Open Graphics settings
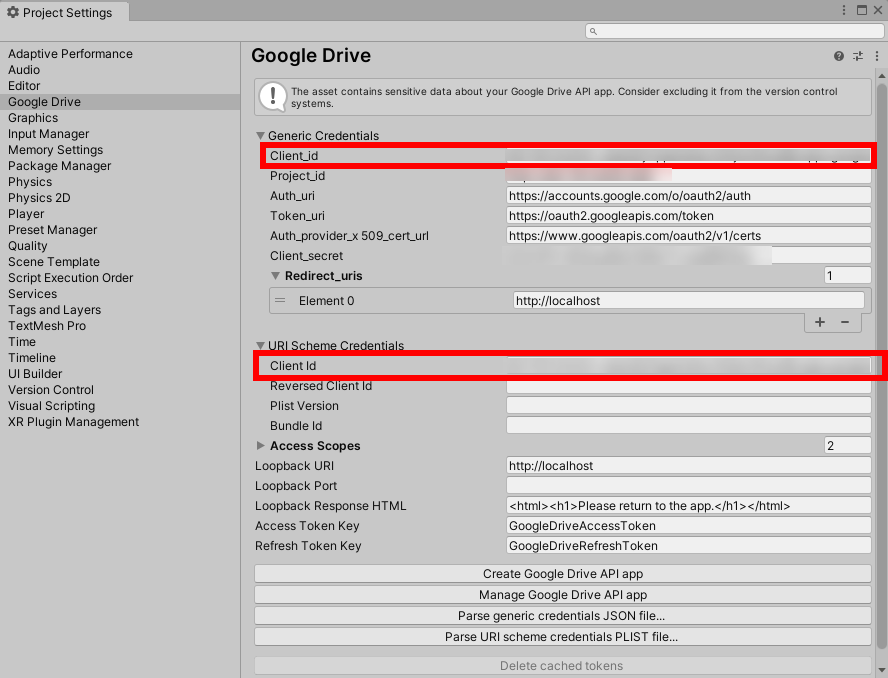Image resolution: width=888 pixels, height=678 pixels. 33,118
